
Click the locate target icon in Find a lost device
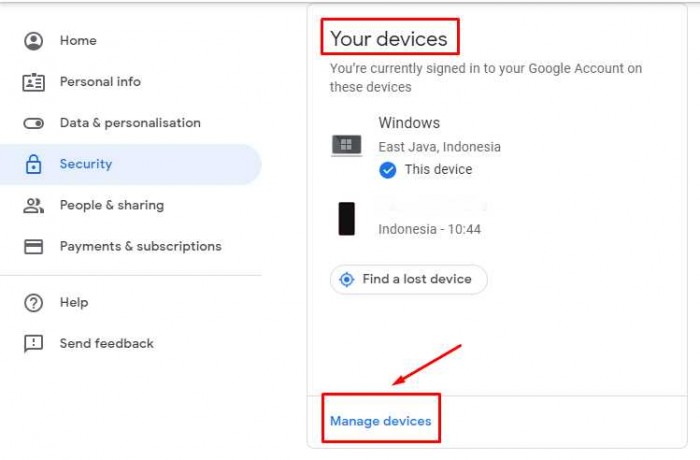346,280
